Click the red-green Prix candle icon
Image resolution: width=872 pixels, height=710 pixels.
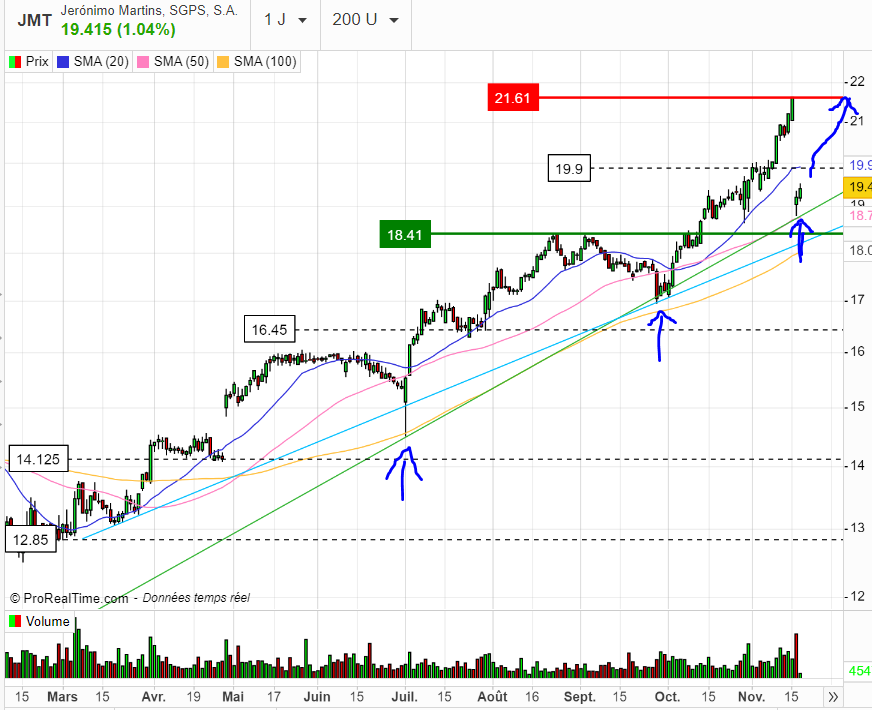[x=15, y=62]
